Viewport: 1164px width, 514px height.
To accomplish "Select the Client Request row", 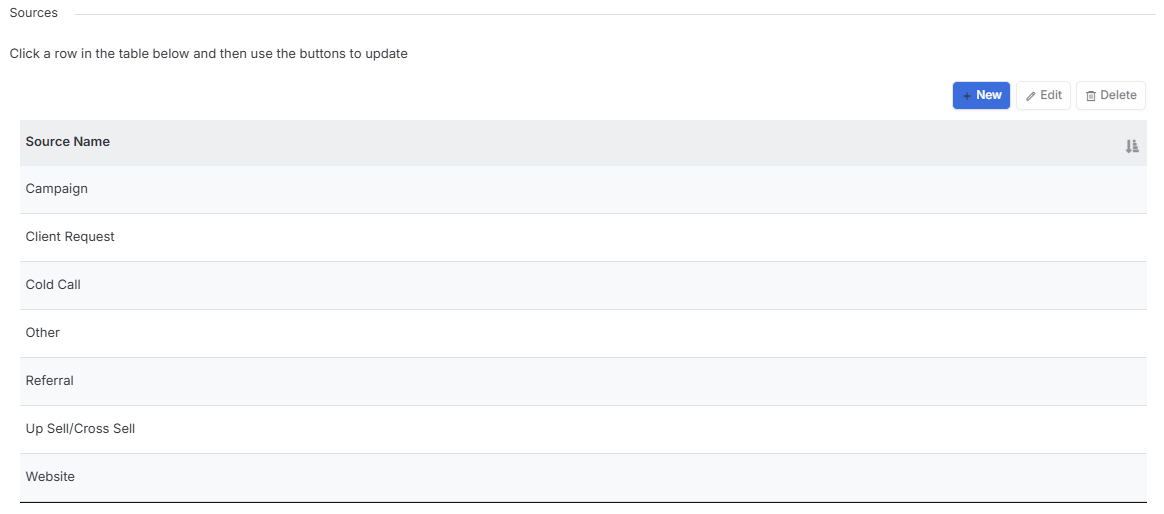I will pos(583,237).
